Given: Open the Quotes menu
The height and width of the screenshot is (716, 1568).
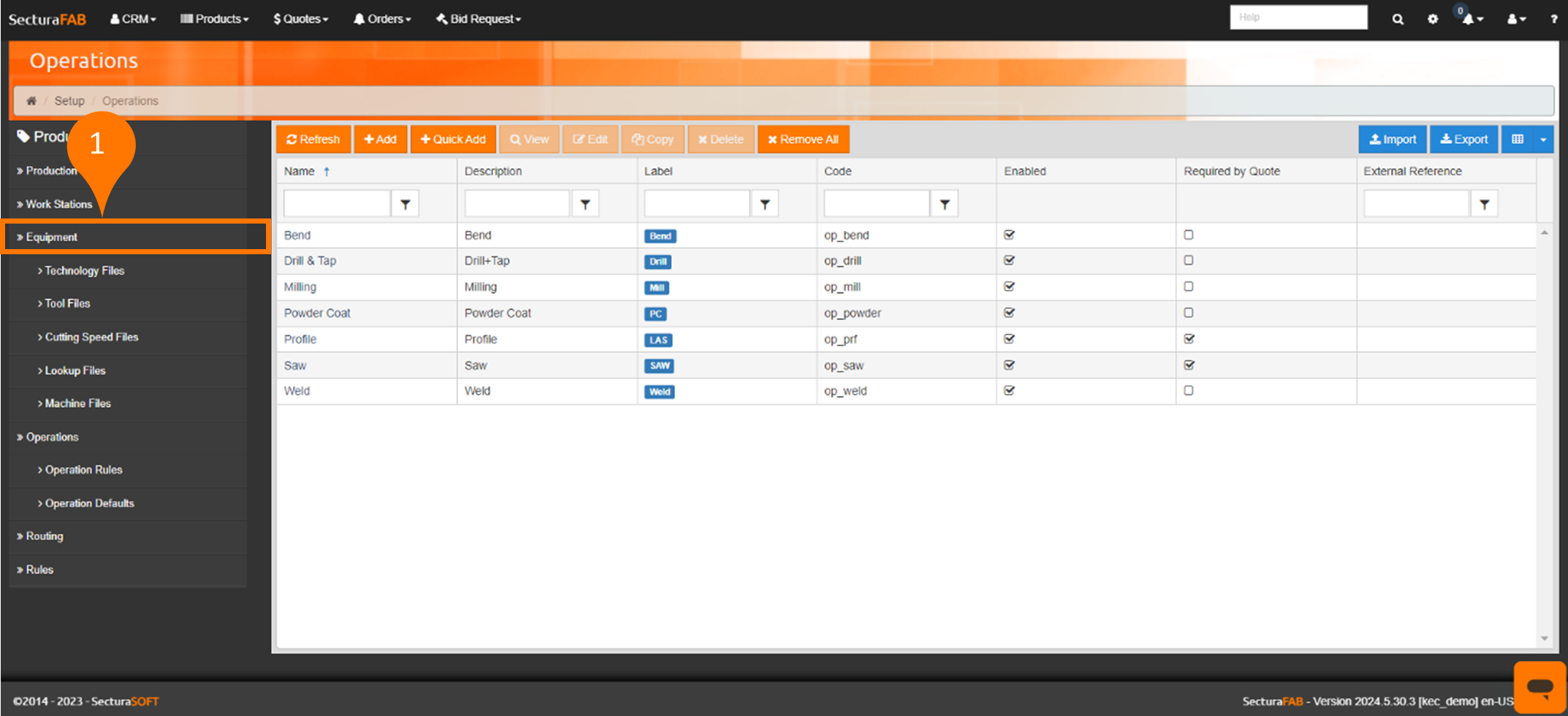Looking at the screenshot, I should coord(300,19).
